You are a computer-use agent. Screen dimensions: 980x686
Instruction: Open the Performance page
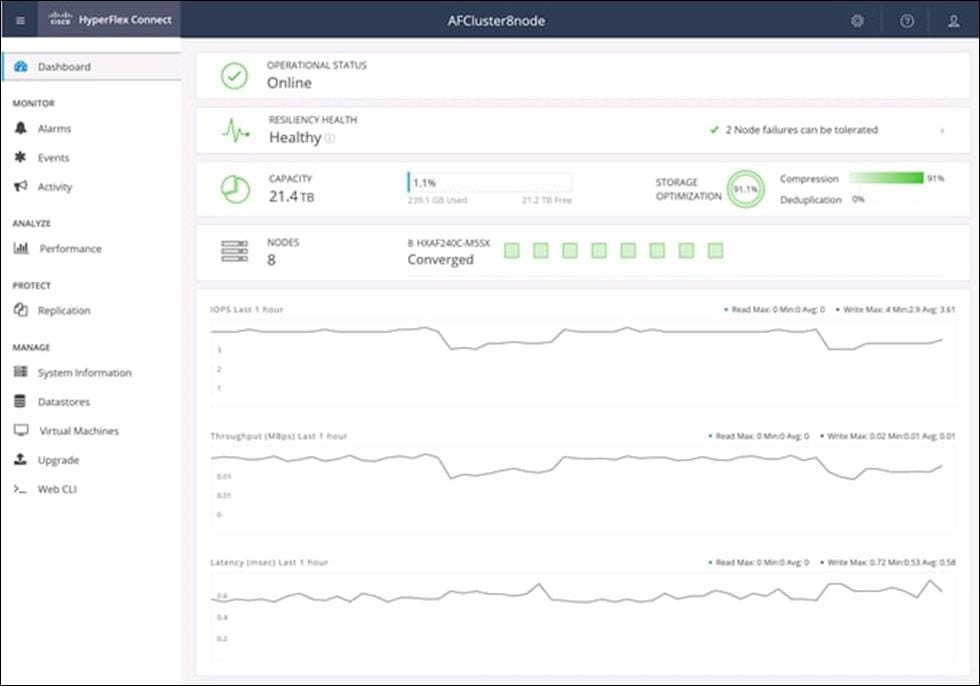pyautogui.click(x=71, y=249)
